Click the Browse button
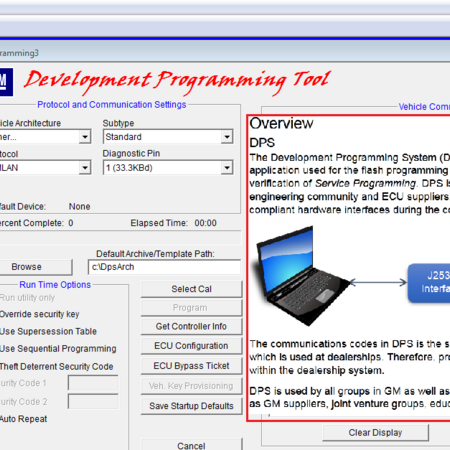The height and width of the screenshot is (450, 450). (35, 267)
